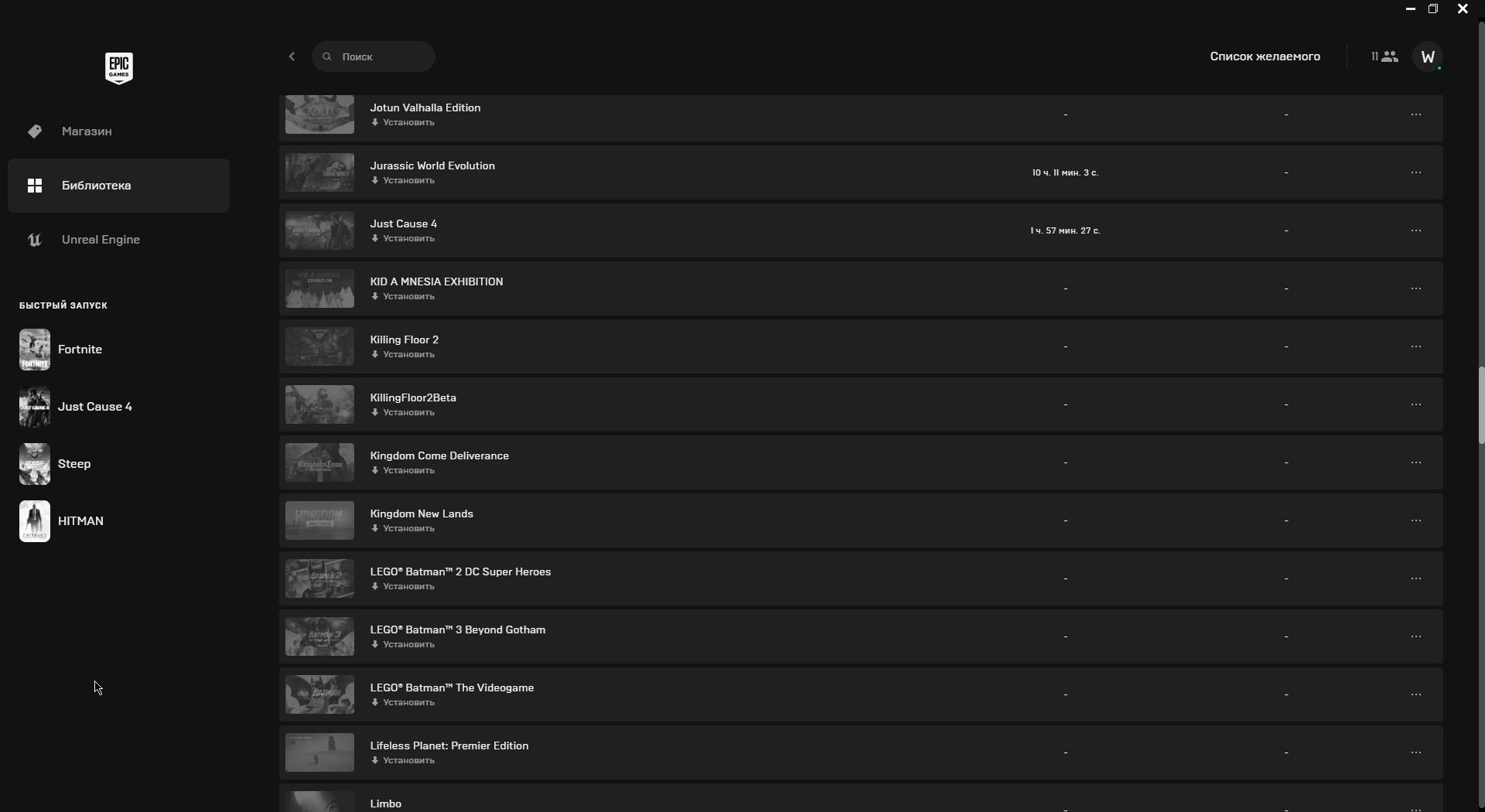
Task: Open options menu for Jurassic World Evolution
Action: (x=1416, y=172)
